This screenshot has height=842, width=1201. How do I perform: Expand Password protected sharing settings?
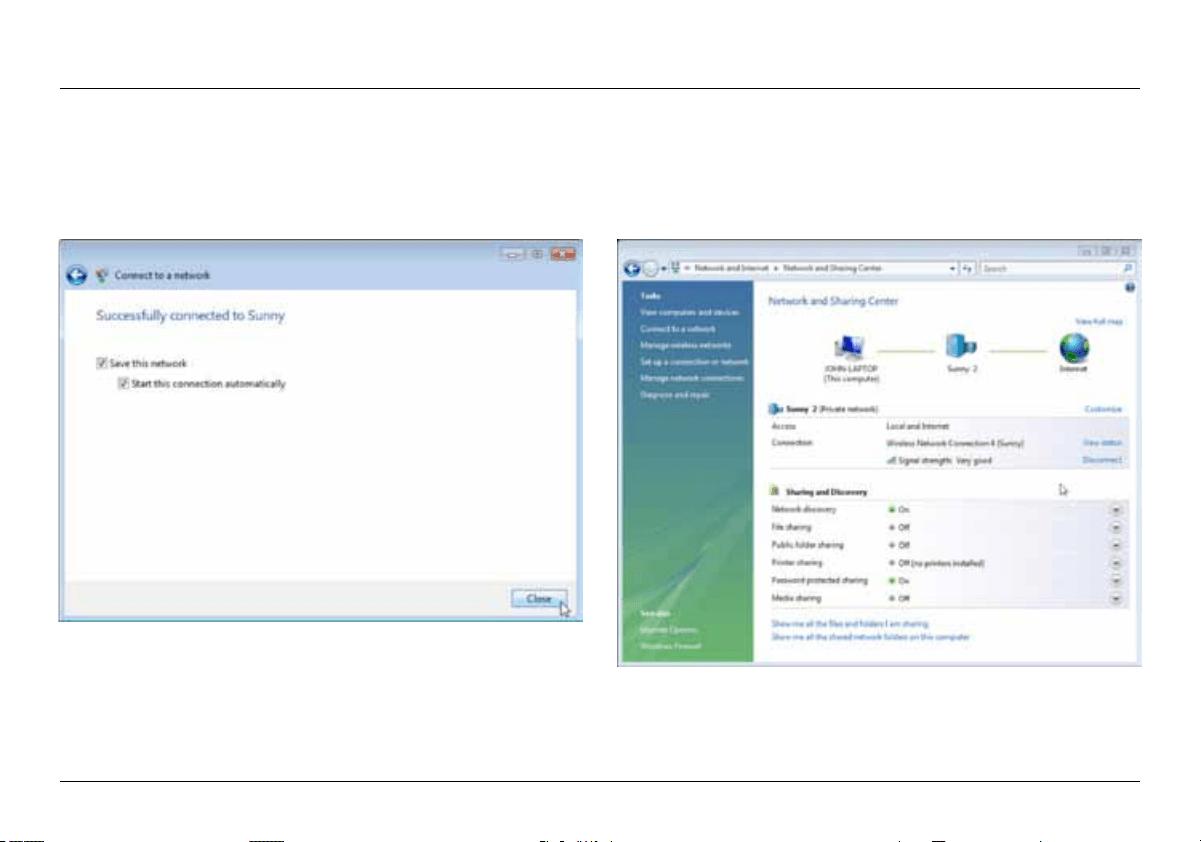1116,580
